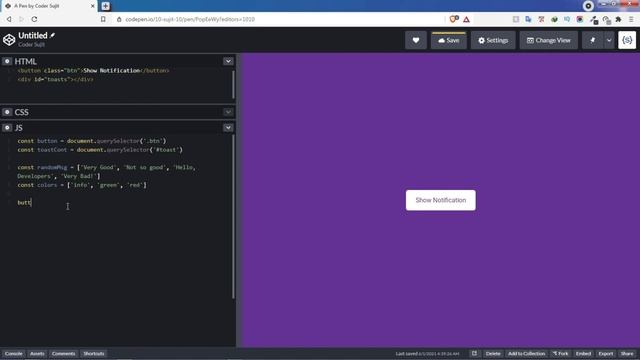Save the pen

click(x=449, y=40)
